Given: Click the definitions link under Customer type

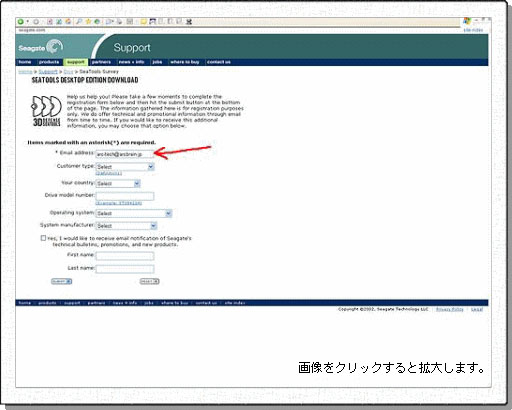Looking at the screenshot, I should click(109, 173).
